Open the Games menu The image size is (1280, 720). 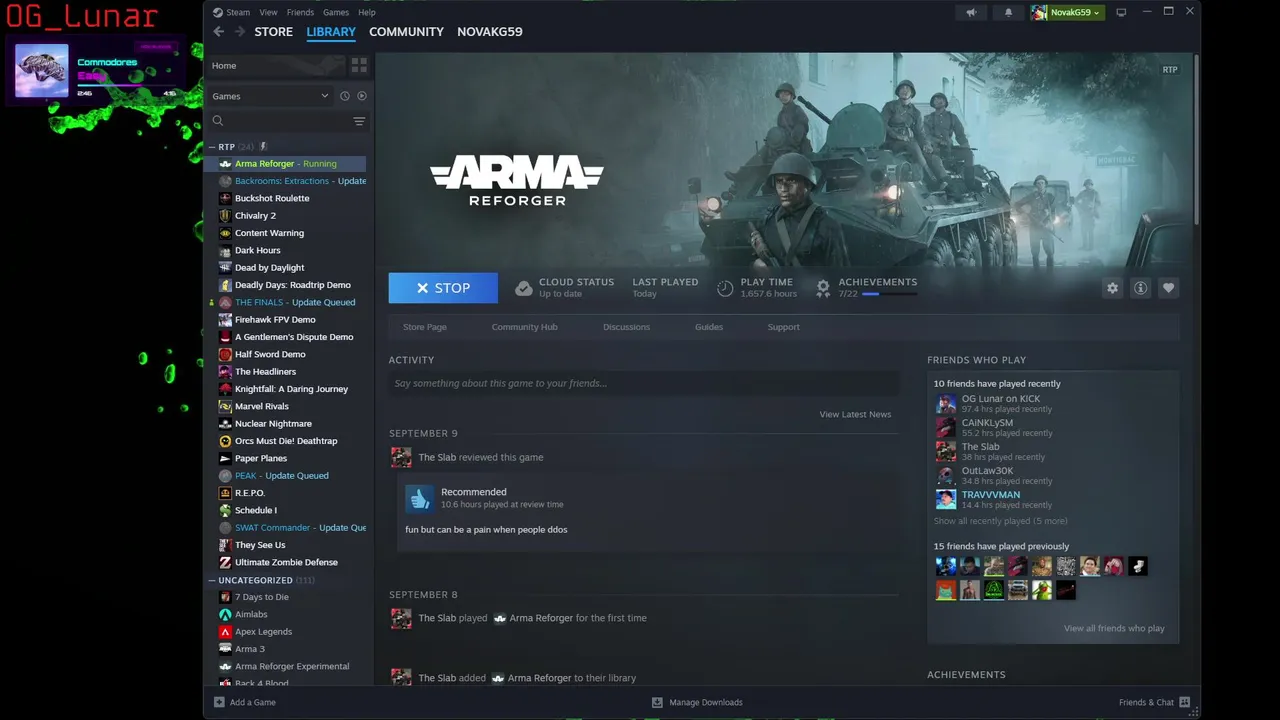[336, 12]
